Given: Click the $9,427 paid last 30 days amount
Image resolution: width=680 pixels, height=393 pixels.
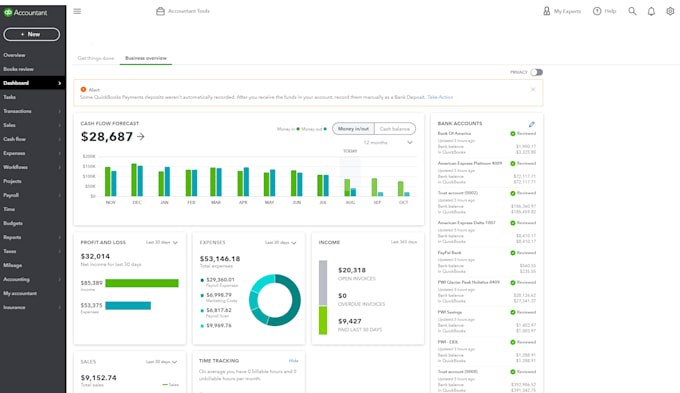Looking at the screenshot, I should pyautogui.click(x=350, y=321).
